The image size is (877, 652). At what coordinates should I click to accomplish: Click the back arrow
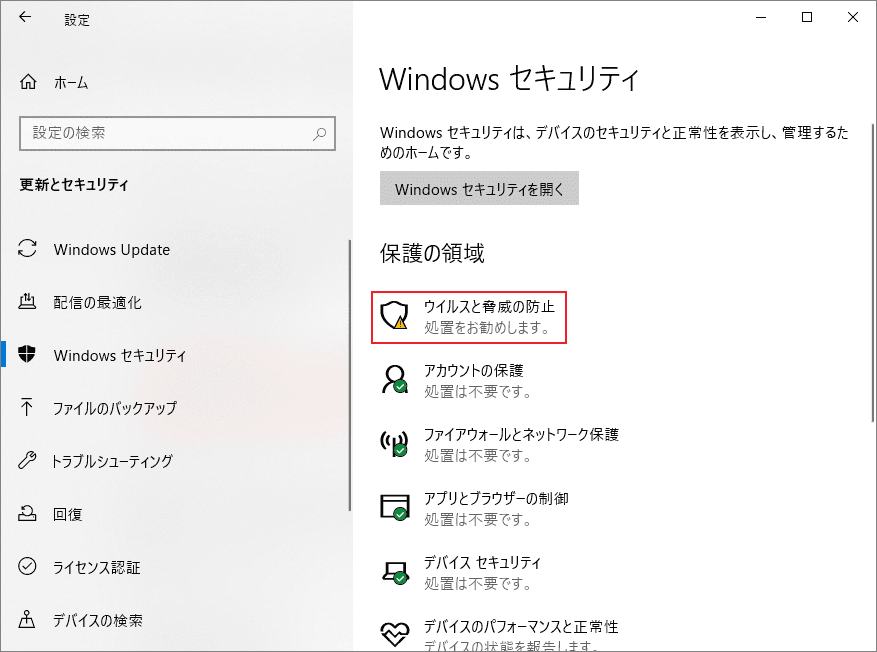tap(22, 17)
